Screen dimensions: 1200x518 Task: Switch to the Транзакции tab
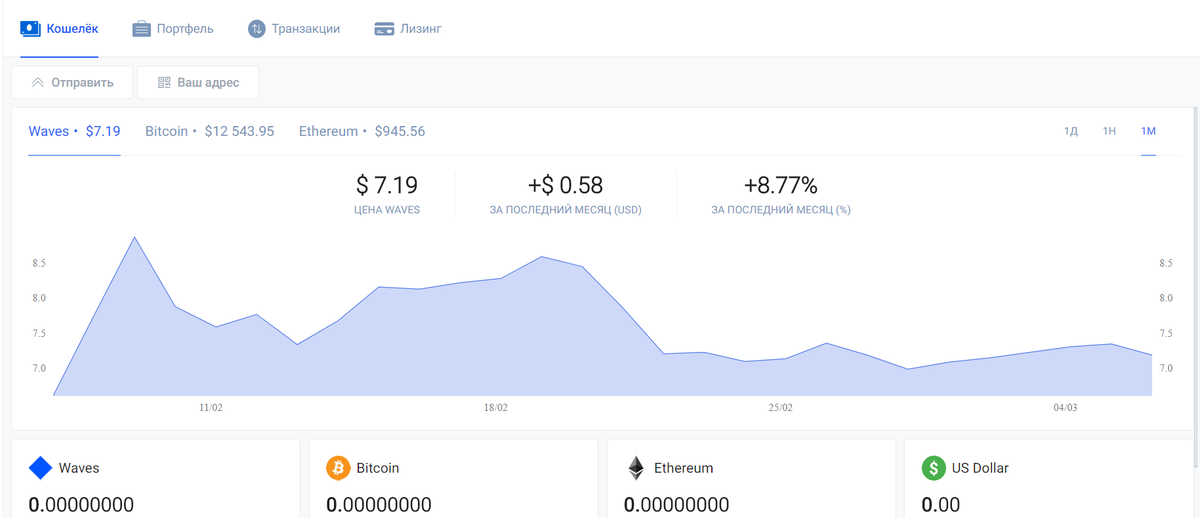point(294,29)
